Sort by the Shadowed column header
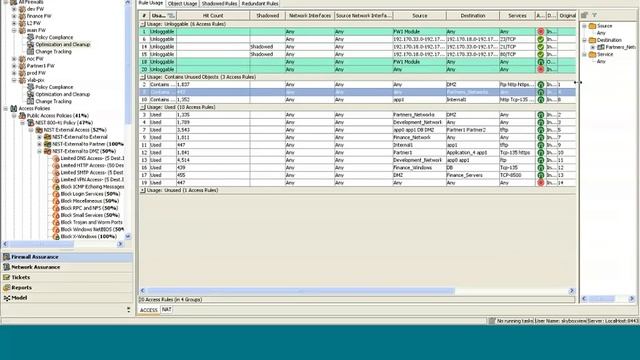 click(x=267, y=16)
